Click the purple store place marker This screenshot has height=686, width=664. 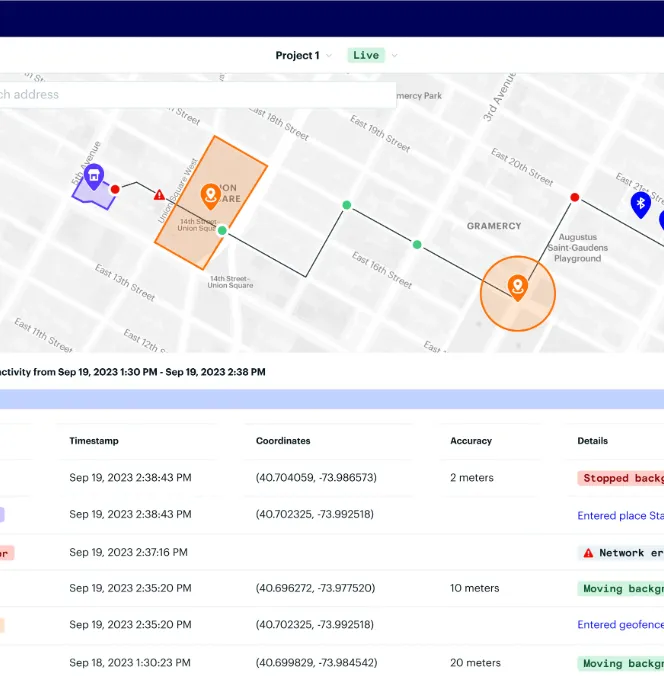(94, 176)
